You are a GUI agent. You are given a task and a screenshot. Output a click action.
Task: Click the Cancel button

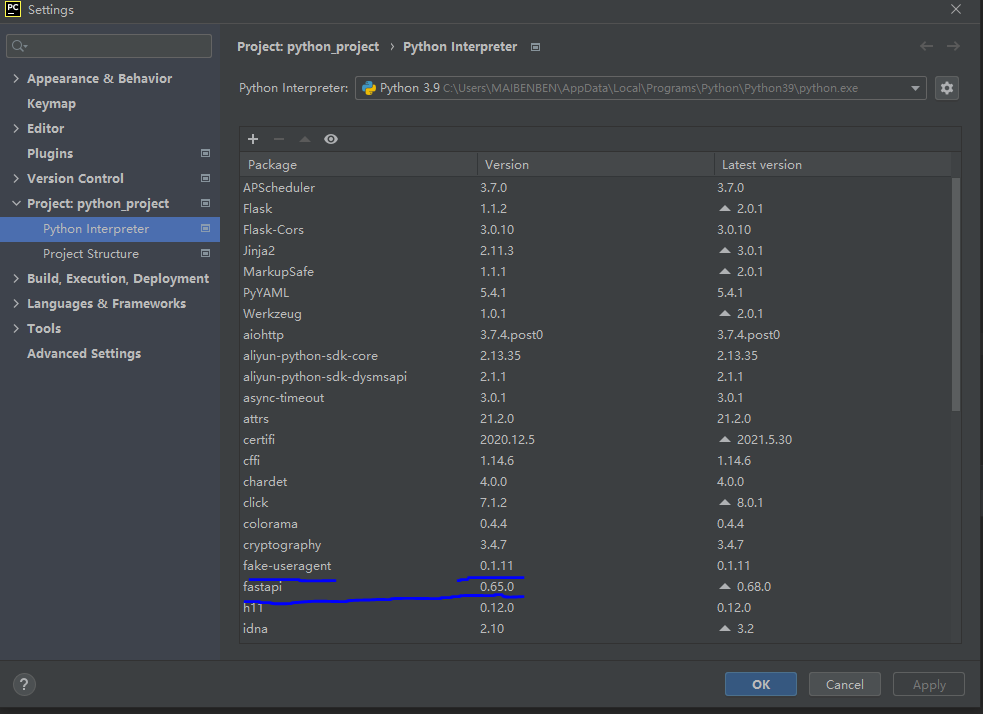(x=844, y=684)
